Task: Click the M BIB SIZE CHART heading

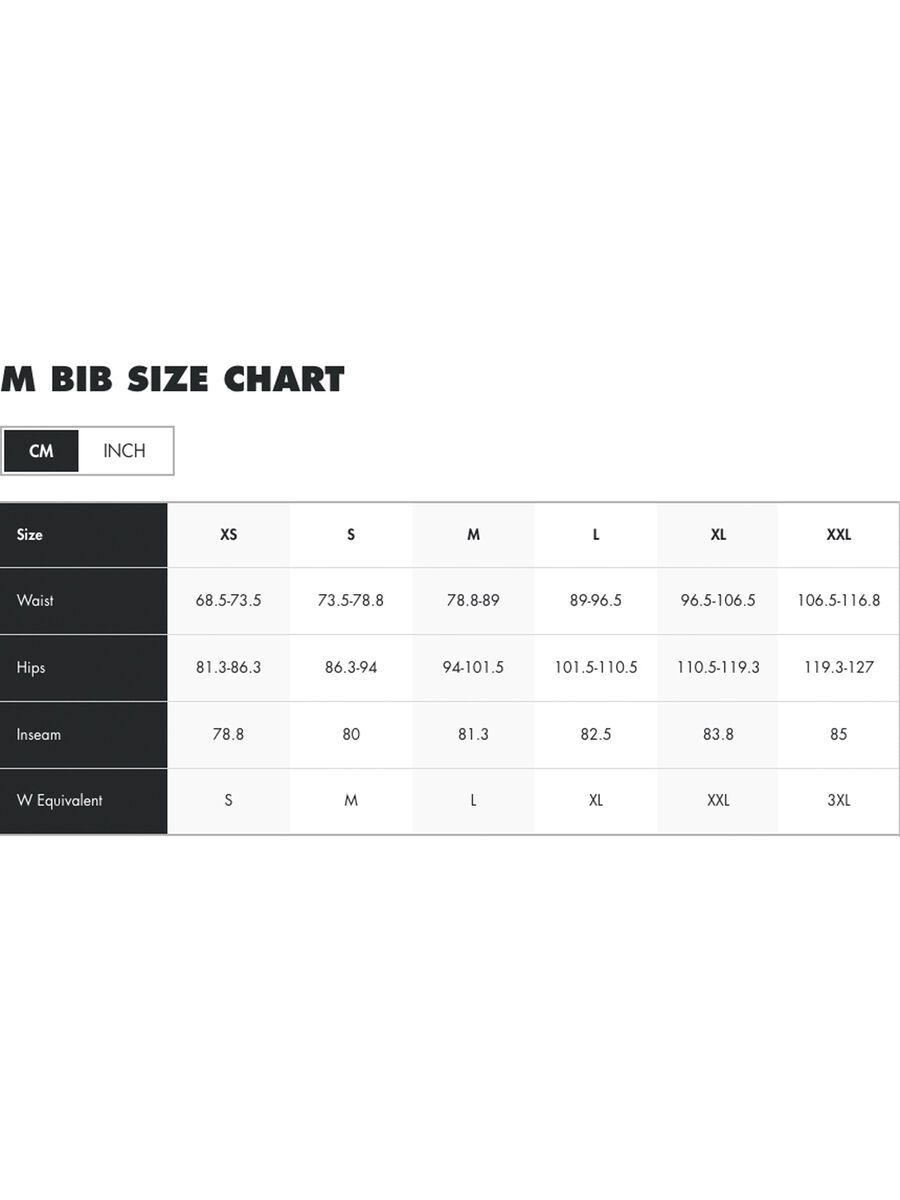Action: (x=173, y=380)
